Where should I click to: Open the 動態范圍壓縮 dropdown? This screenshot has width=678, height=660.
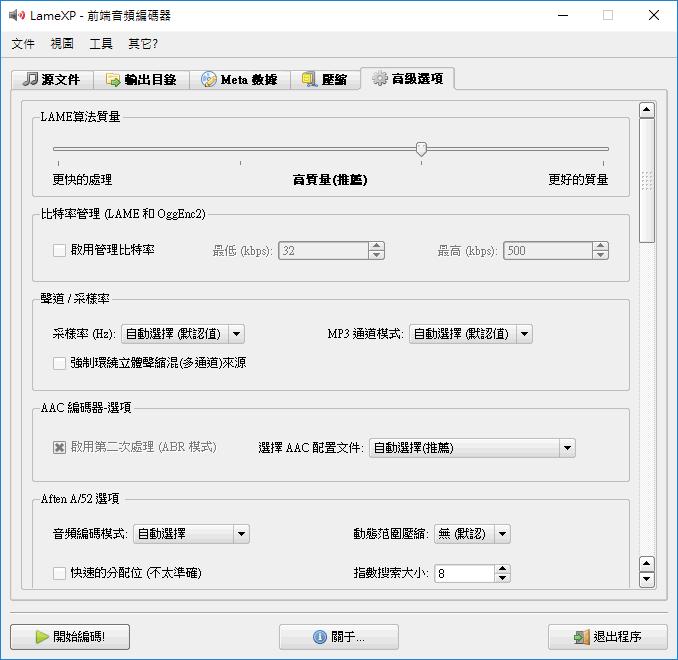tap(472, 534)
